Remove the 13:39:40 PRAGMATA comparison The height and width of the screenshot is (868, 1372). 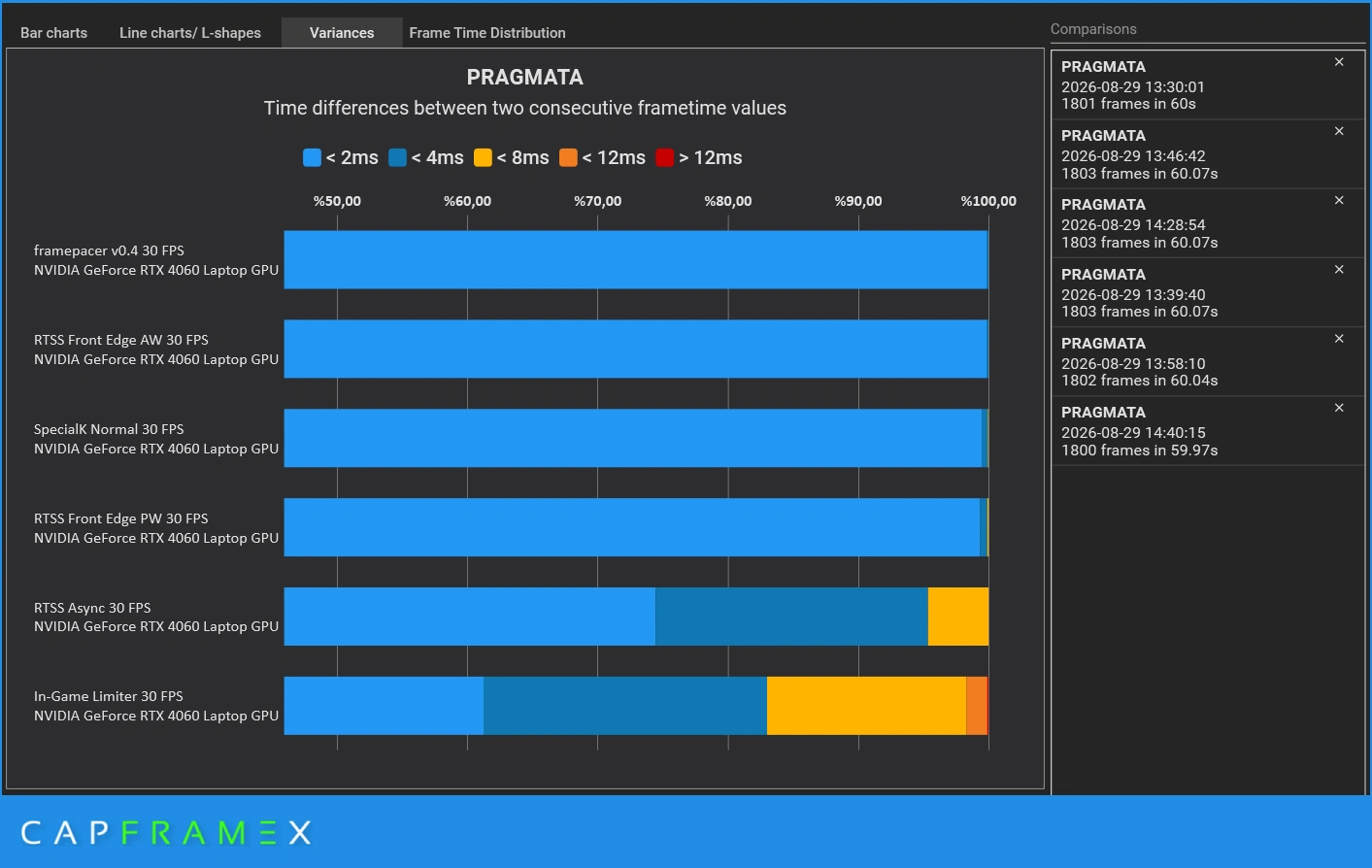(x=1339, y=269)
